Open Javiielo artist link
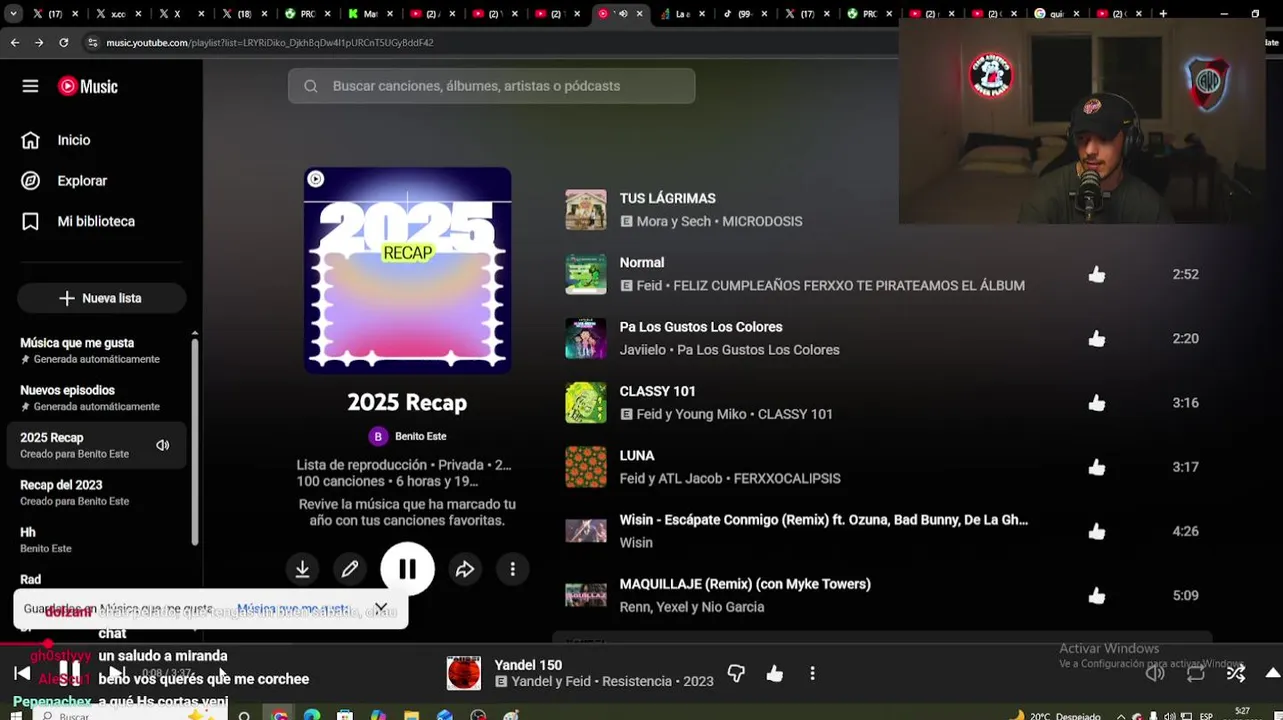 click(x=643, y=350)
